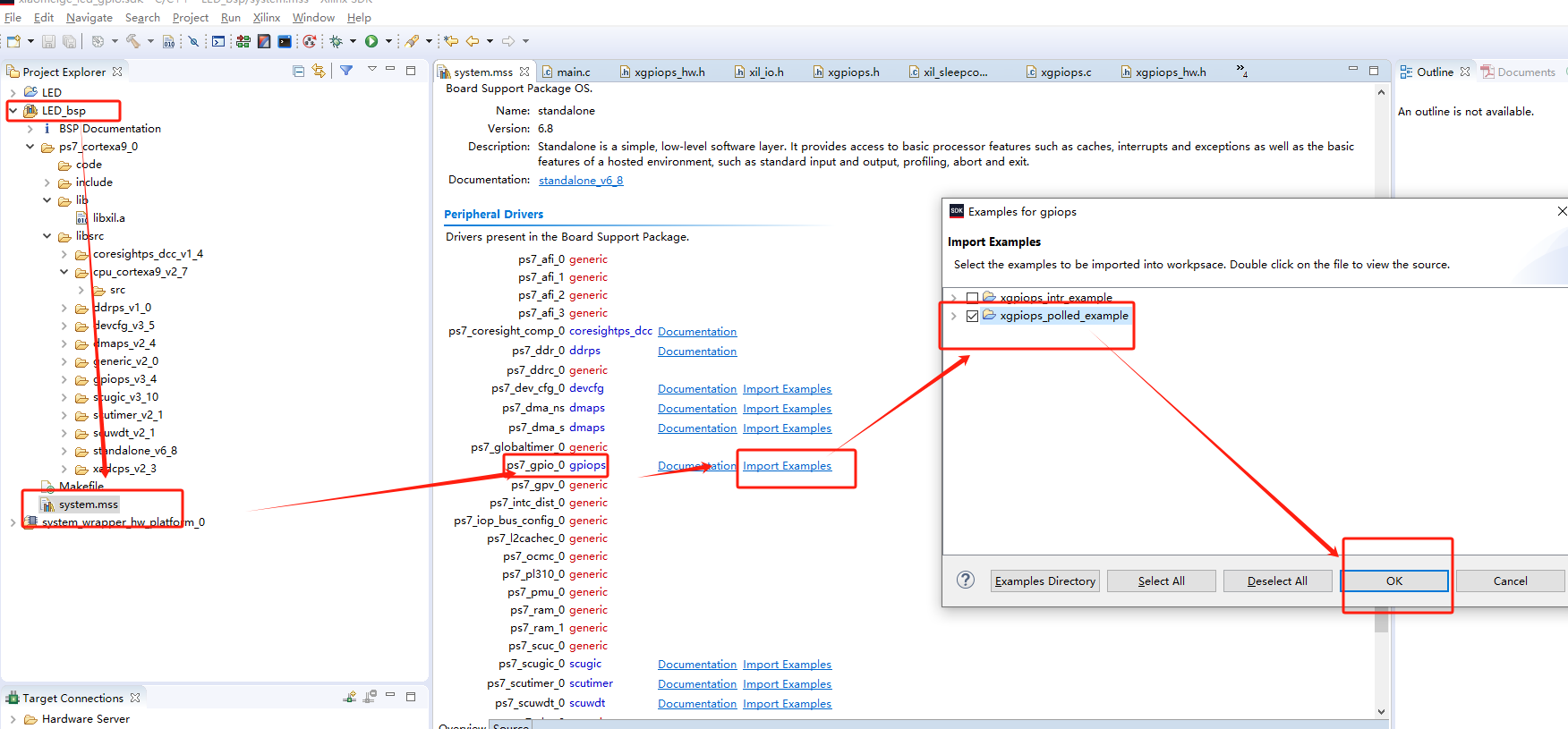Open the Navigate menu
The height and width of the screenshot is (729, 1568).
pos(89,18)
